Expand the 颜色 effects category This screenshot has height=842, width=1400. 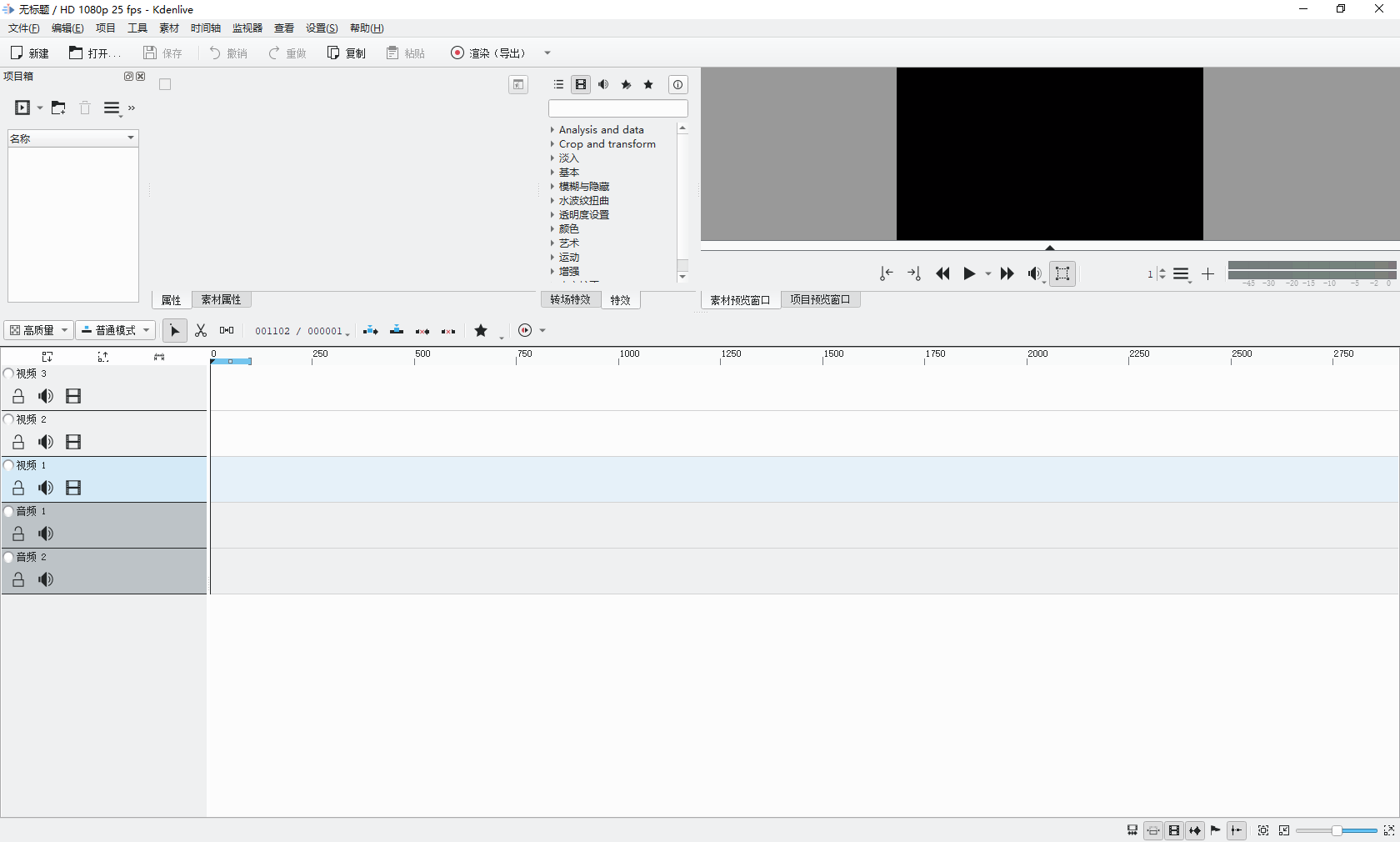pos(552,229)
